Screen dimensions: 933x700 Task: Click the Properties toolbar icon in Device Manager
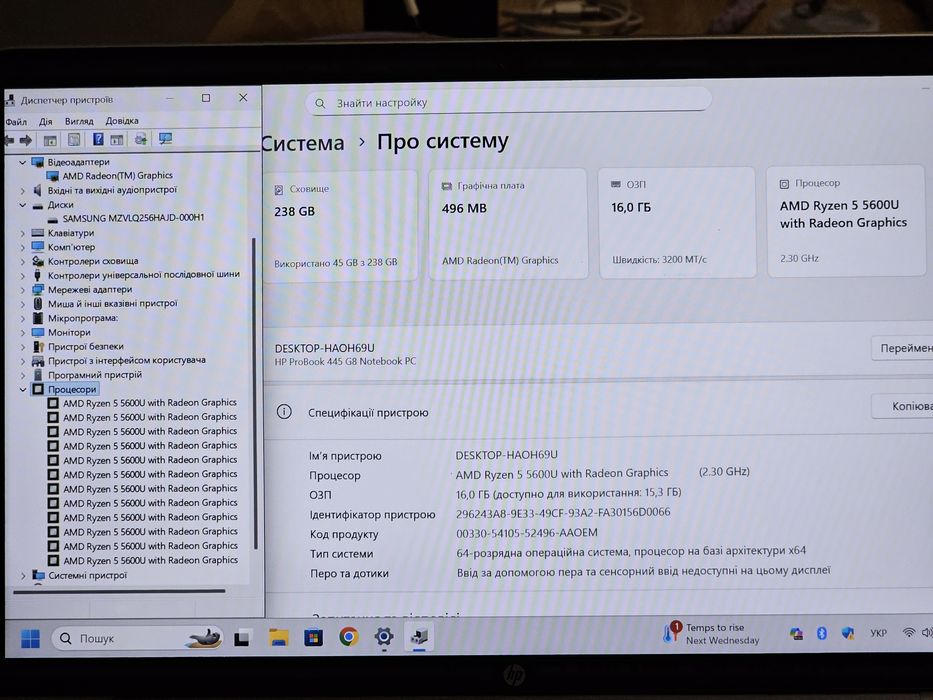[74, 140]
